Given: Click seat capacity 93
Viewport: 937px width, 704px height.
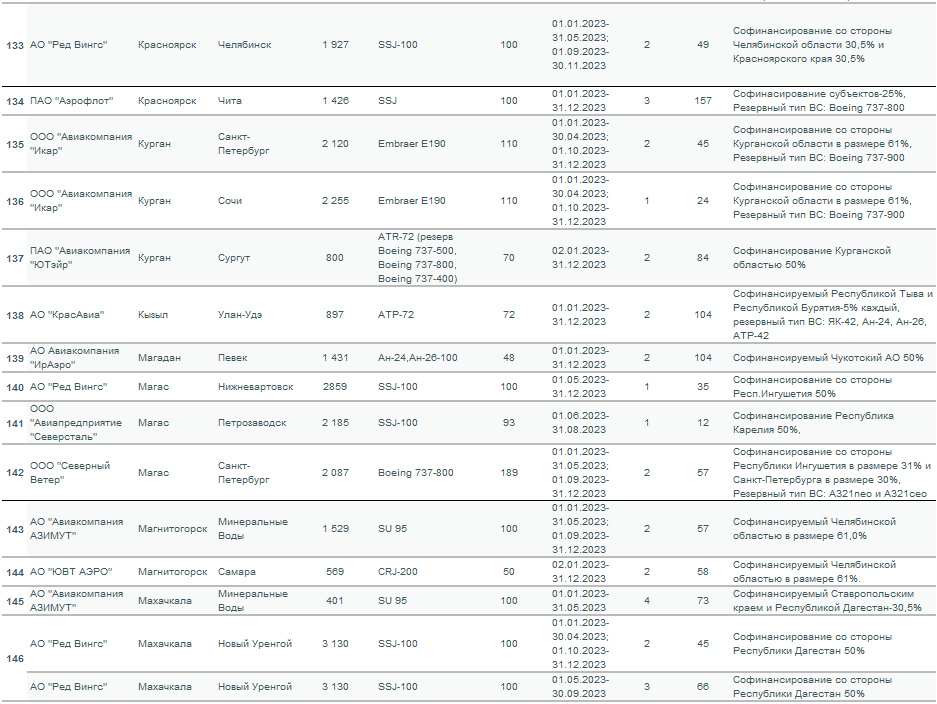Looking at the screenshot, I should 509,423.
